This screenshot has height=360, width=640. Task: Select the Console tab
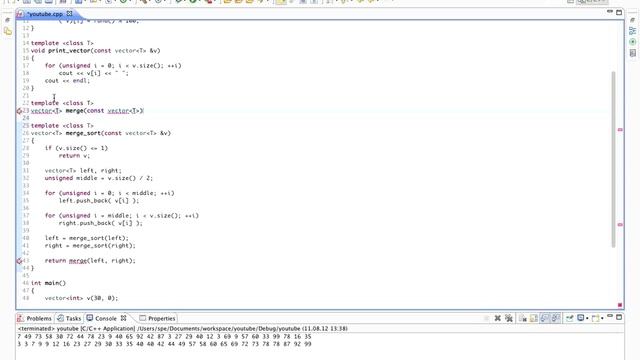pos(102,318)
